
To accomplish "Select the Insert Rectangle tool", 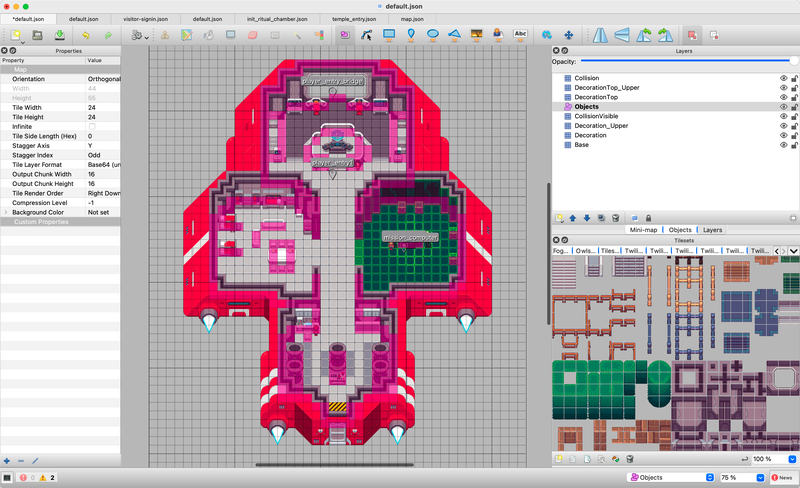I will (389, 34).
